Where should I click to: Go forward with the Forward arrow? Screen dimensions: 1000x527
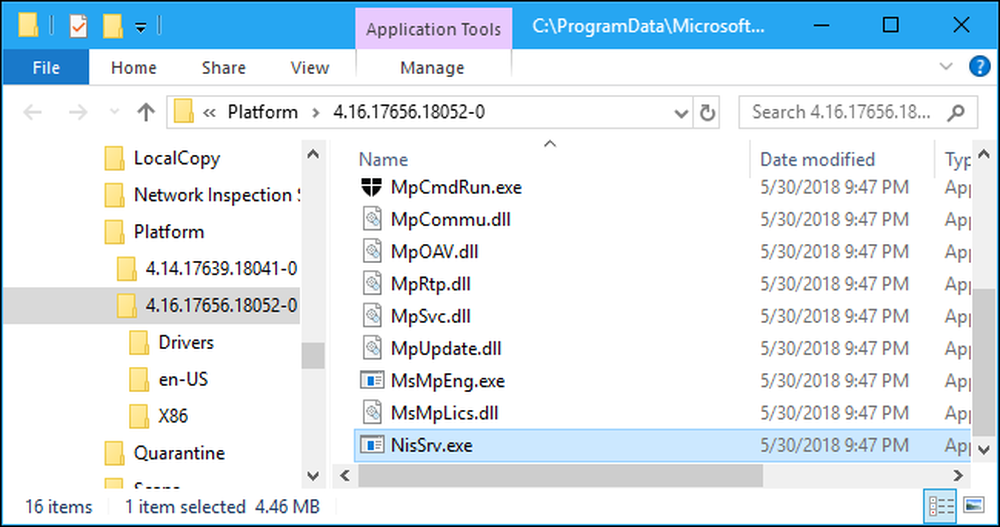coord(78,113)
